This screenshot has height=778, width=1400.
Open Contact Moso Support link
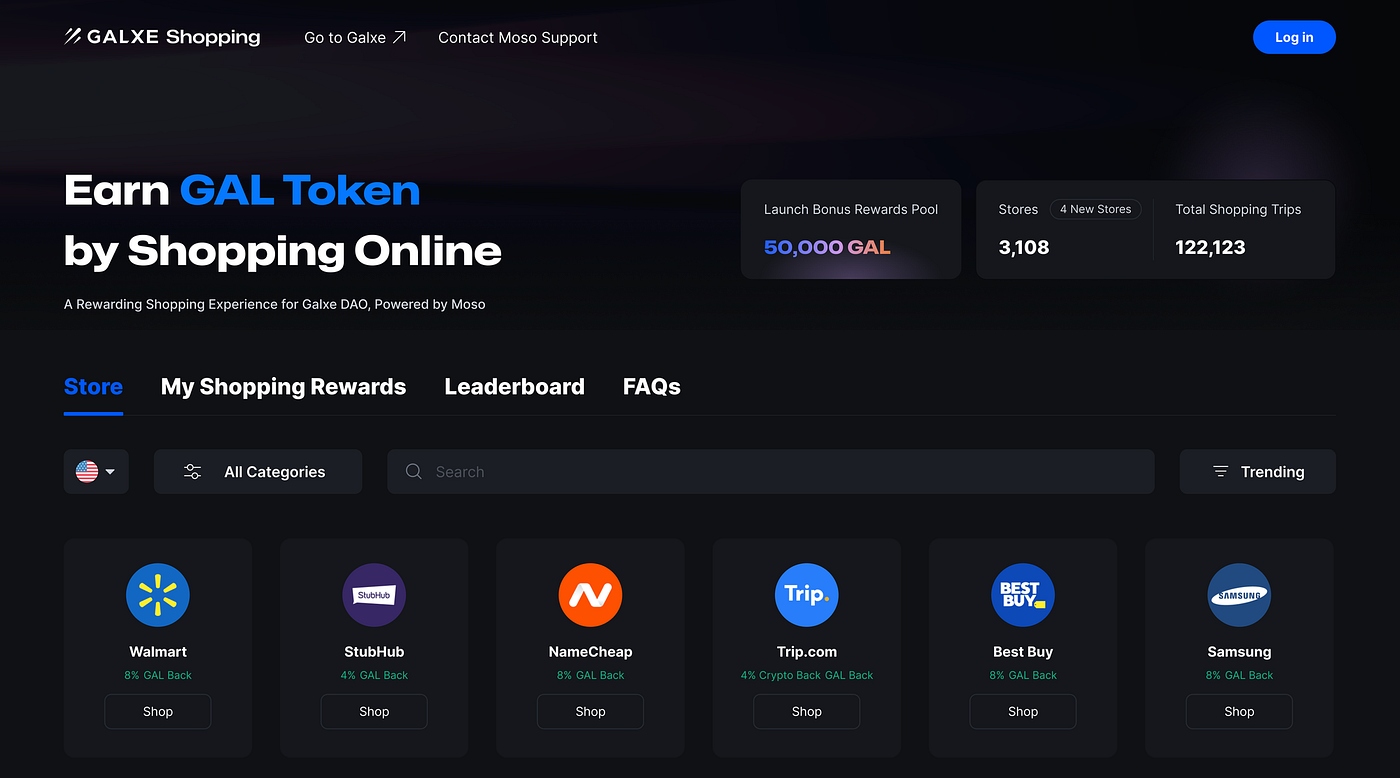(x=518, y=37)
